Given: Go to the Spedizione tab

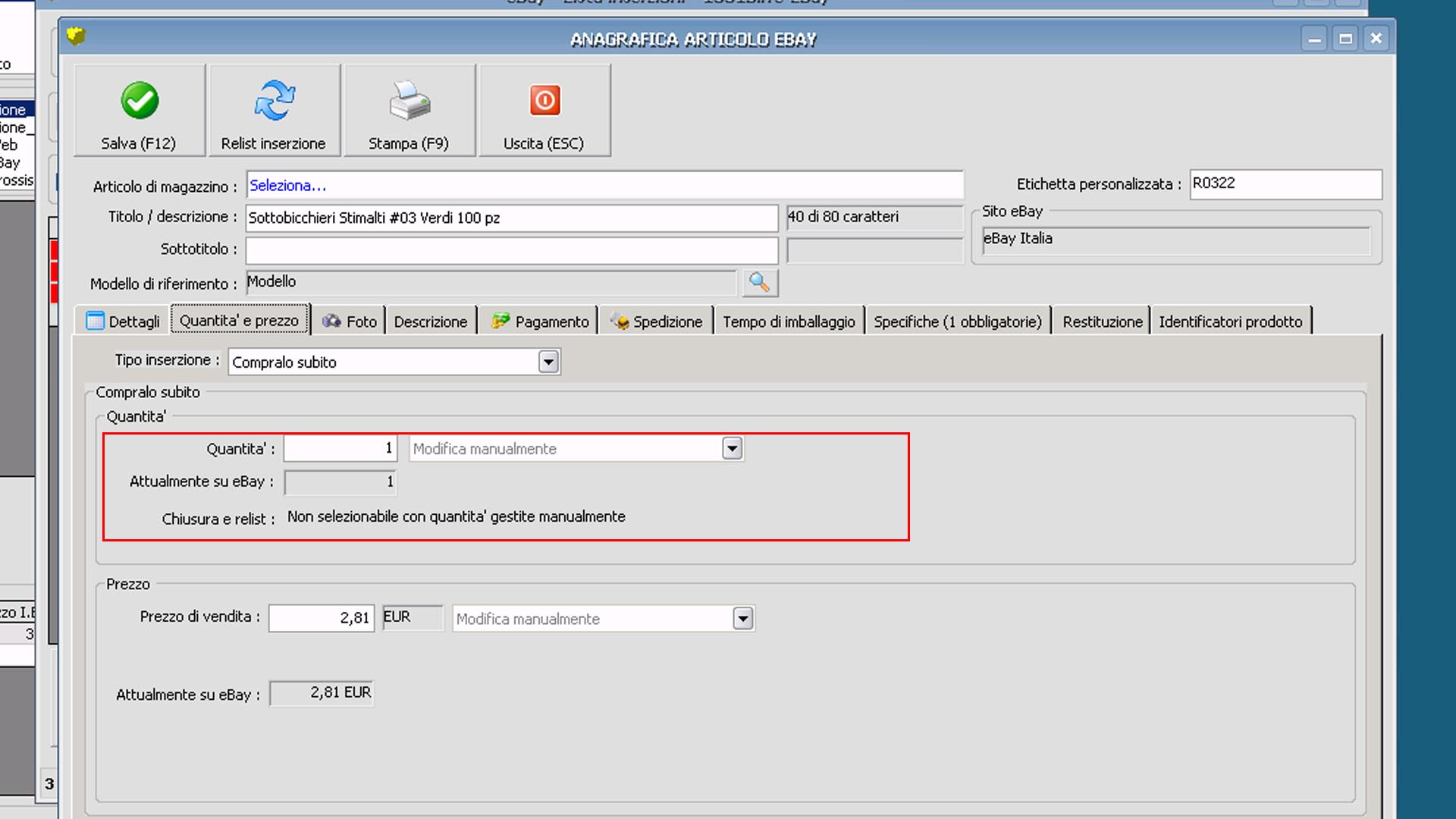Looking at the screenshot, I should pos(657,322).
